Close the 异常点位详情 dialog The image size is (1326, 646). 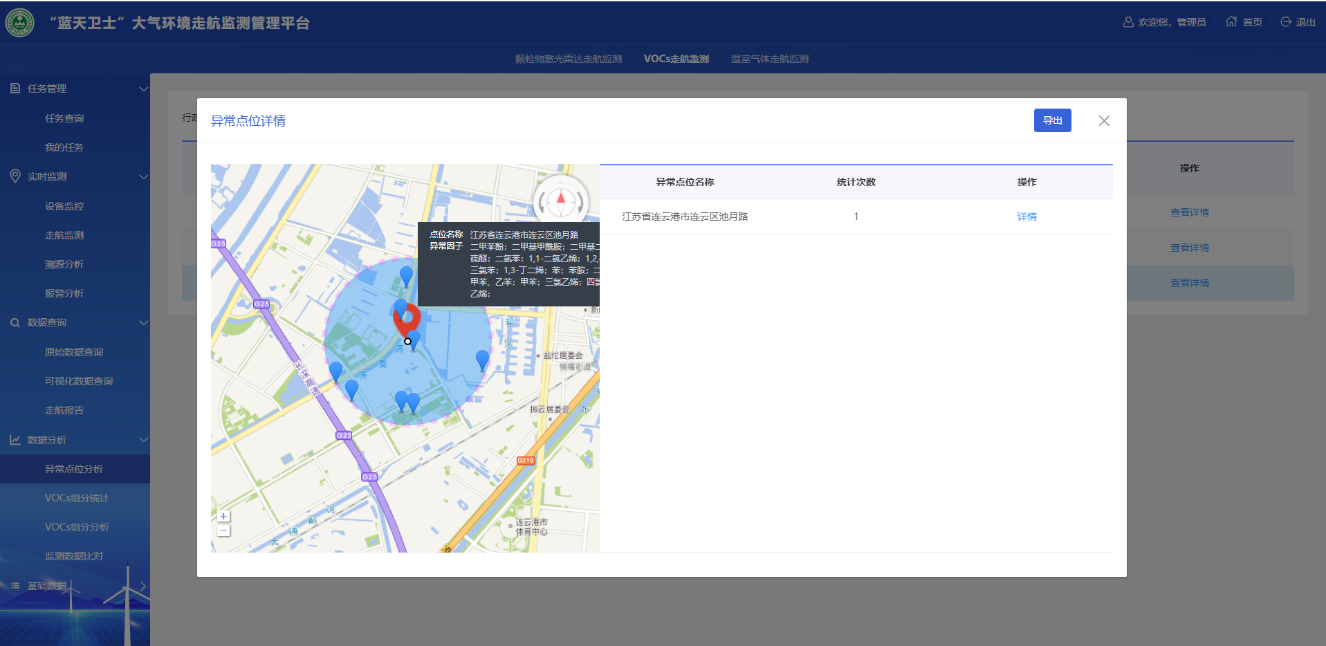[x=1104, y=121]
